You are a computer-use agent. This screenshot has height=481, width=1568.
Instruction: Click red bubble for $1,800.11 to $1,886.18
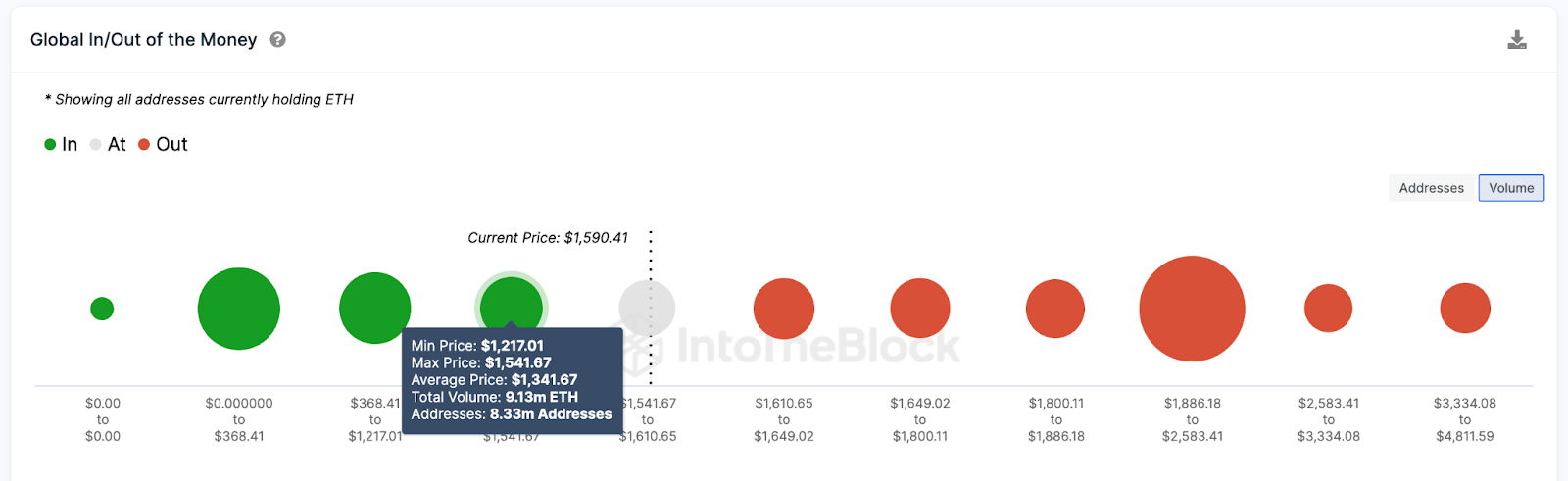coord(1055,309)
